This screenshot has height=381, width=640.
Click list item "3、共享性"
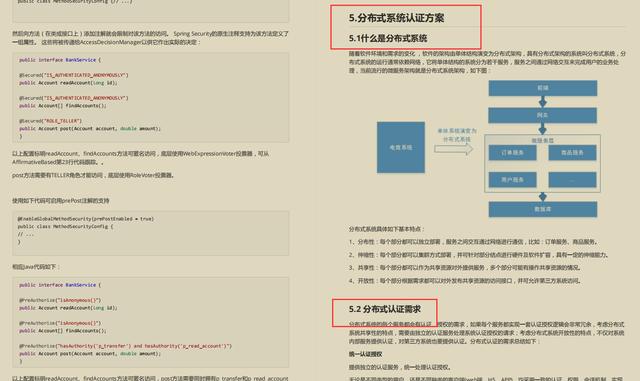[464, 268]
